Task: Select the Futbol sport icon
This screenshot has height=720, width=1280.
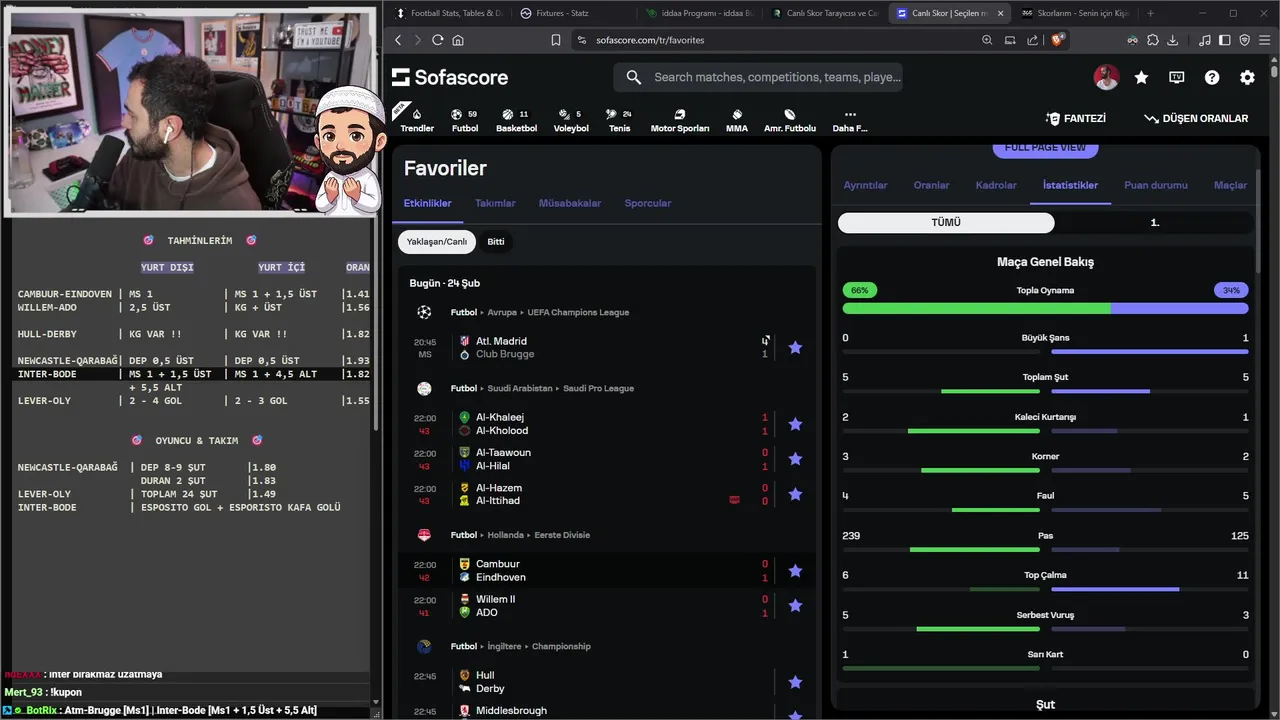Action: click(464, 120)
